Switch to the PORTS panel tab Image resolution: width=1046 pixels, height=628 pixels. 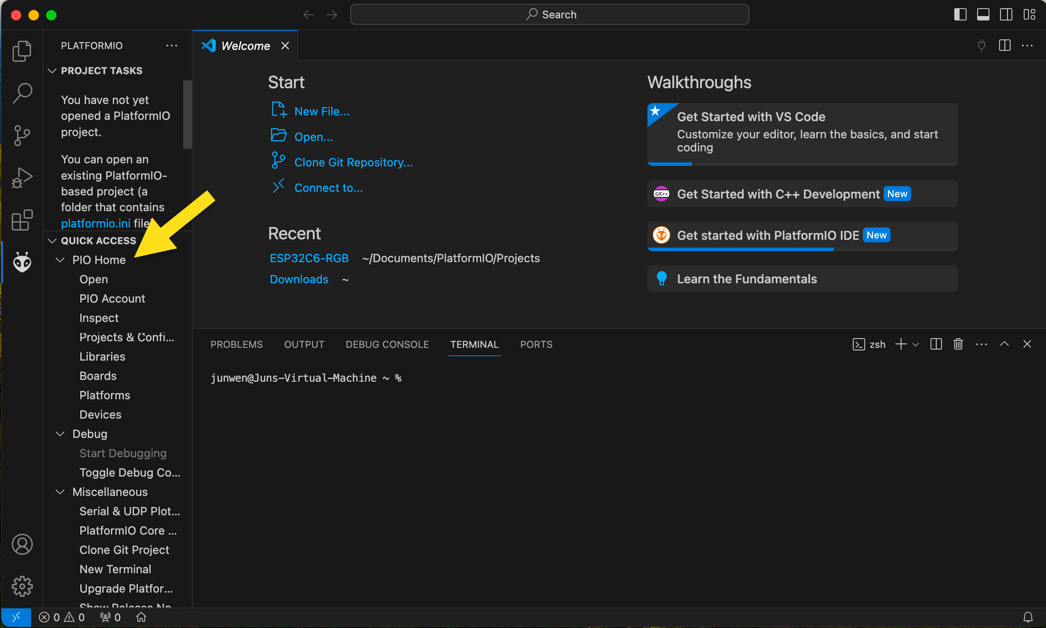pyautogui.click(x=536, y=344)
